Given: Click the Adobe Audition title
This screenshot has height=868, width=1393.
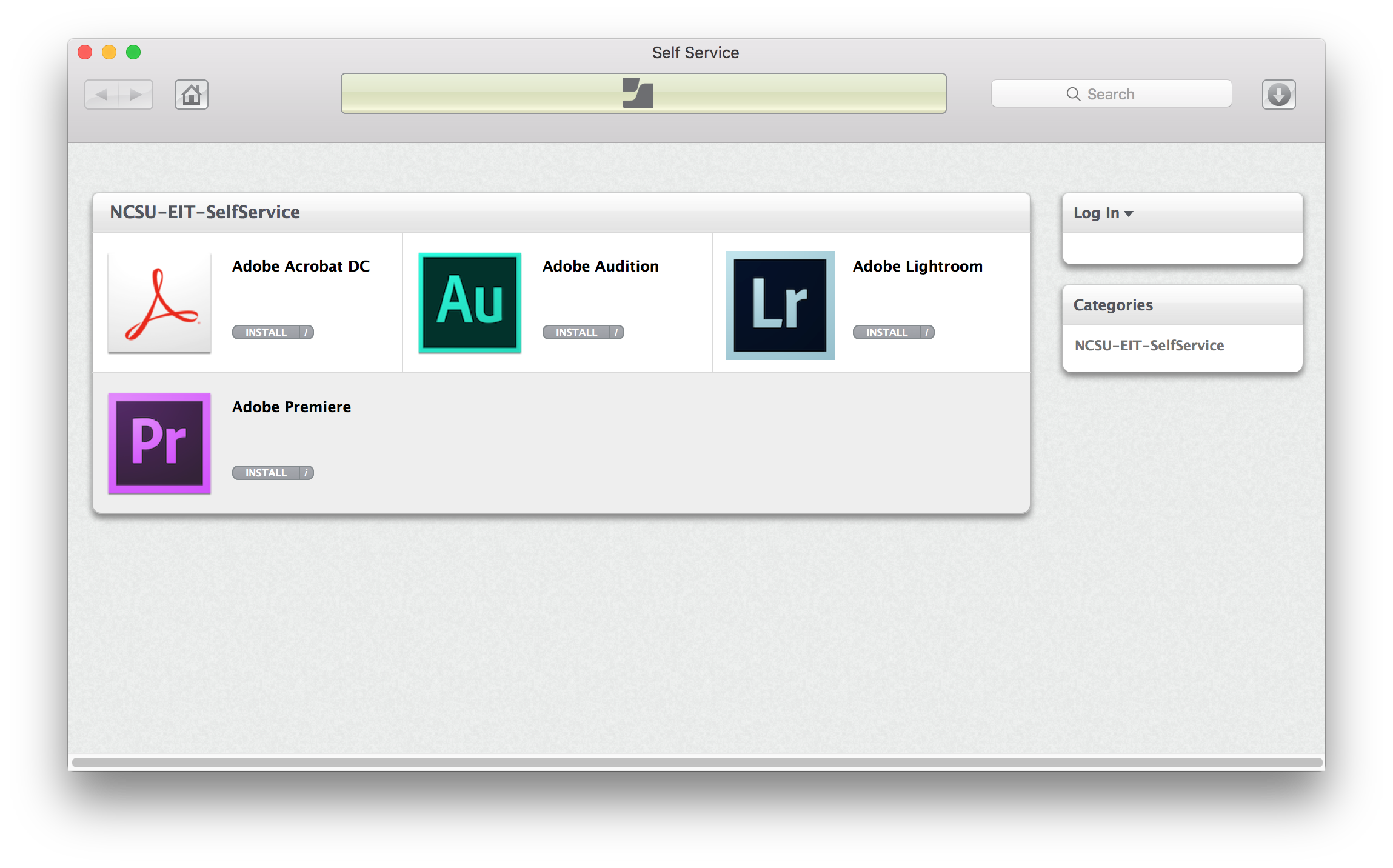Looking at the screenshot, I should click(601, 266).
